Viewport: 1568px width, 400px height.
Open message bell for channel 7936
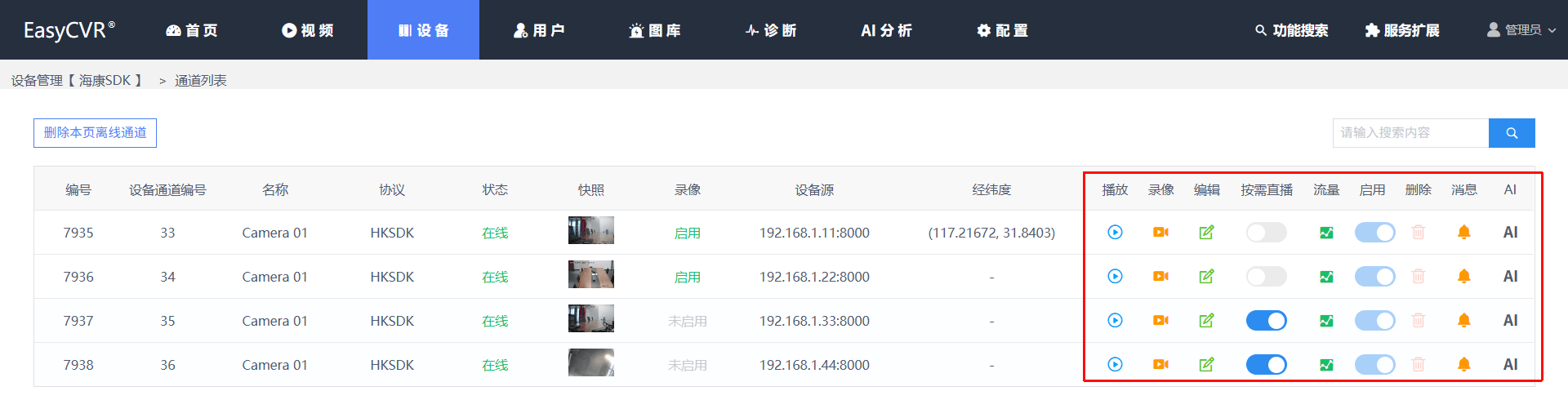[x=1464, y=277]
